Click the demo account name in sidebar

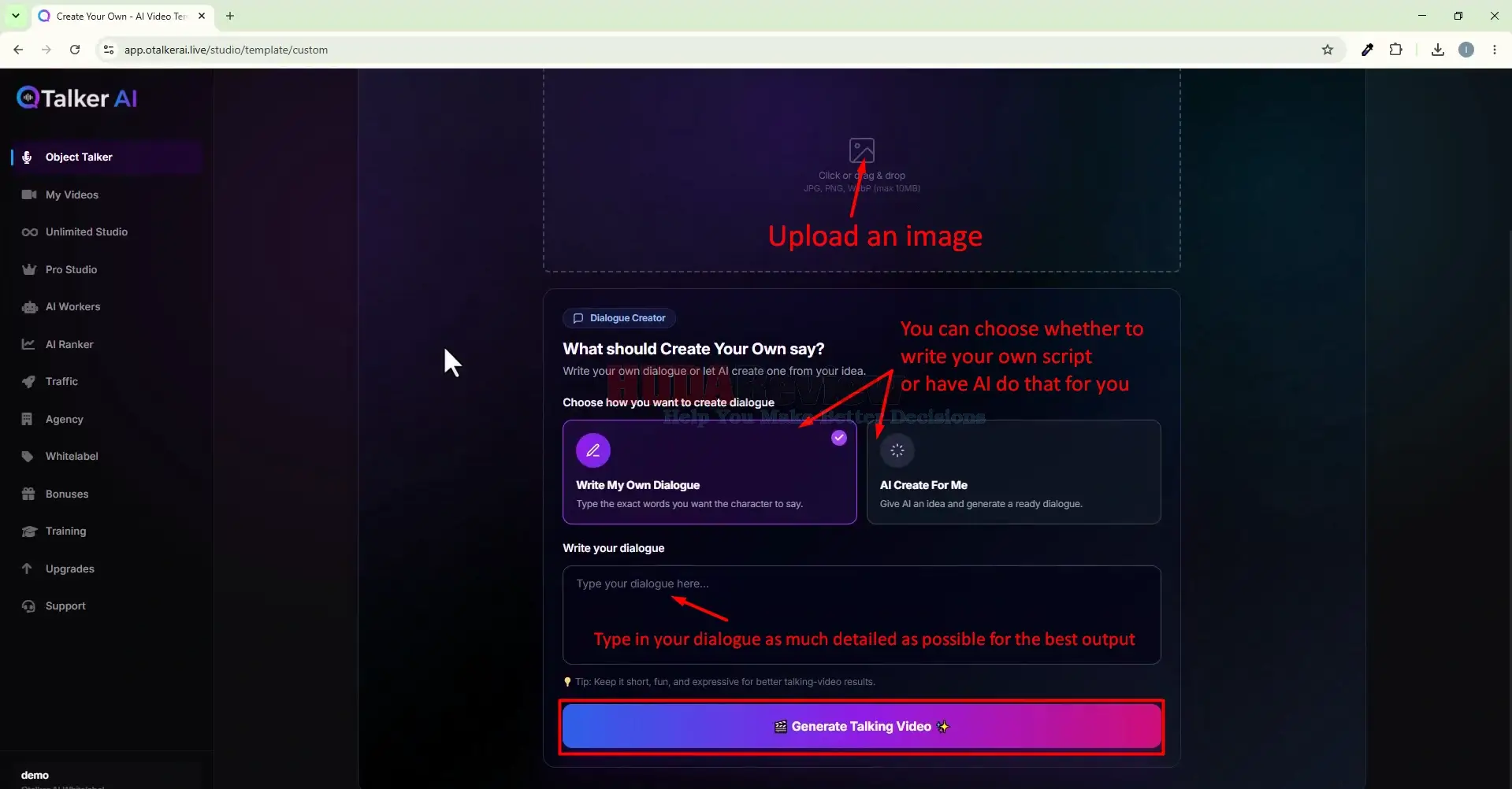35,775
